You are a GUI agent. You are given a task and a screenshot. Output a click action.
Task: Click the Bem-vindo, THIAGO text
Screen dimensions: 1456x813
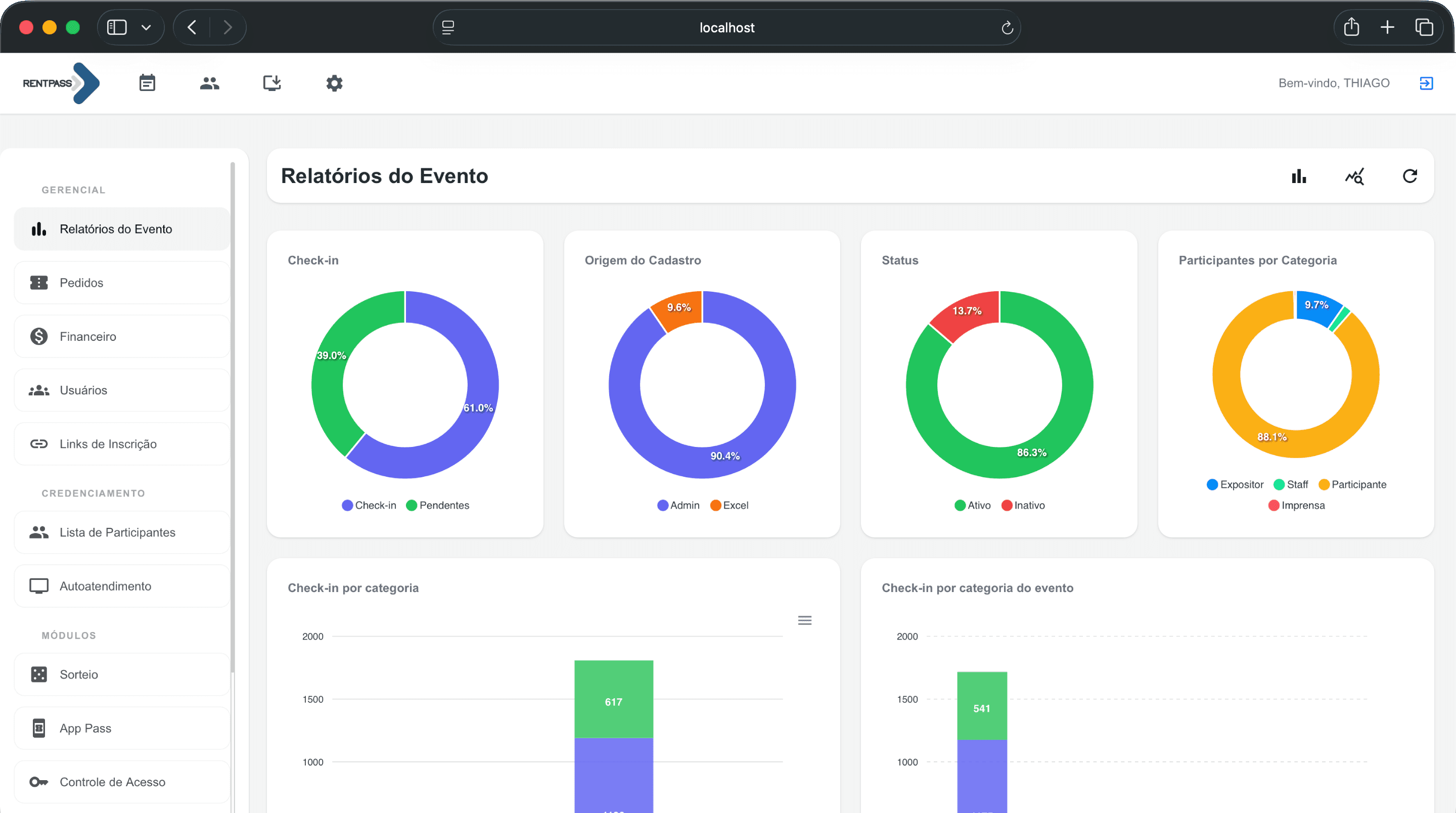click(x=1334, y=83)
